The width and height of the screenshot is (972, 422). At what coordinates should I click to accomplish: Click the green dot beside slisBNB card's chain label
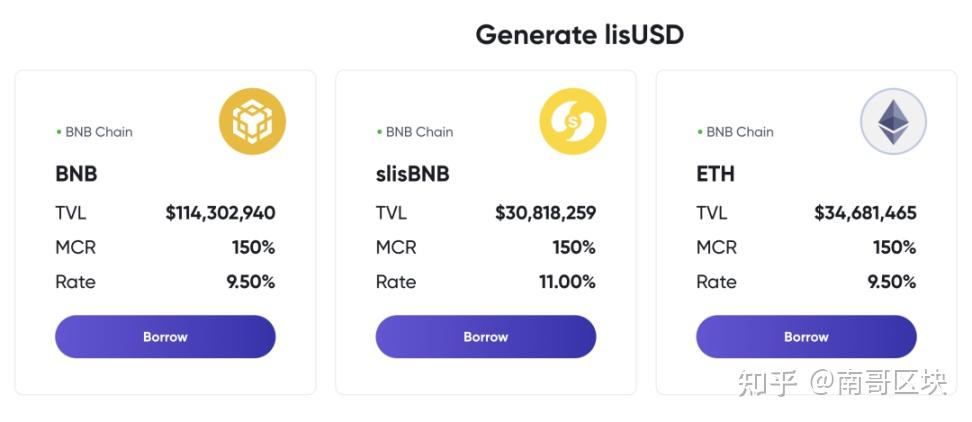[x=379, y=132]
